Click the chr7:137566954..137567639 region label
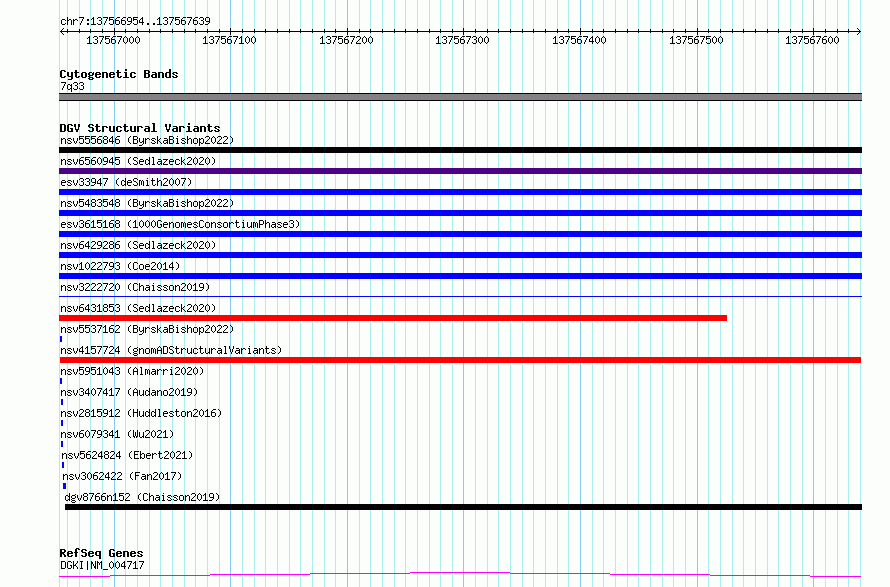This screenshot has width=890, height=587. point(135,21)
